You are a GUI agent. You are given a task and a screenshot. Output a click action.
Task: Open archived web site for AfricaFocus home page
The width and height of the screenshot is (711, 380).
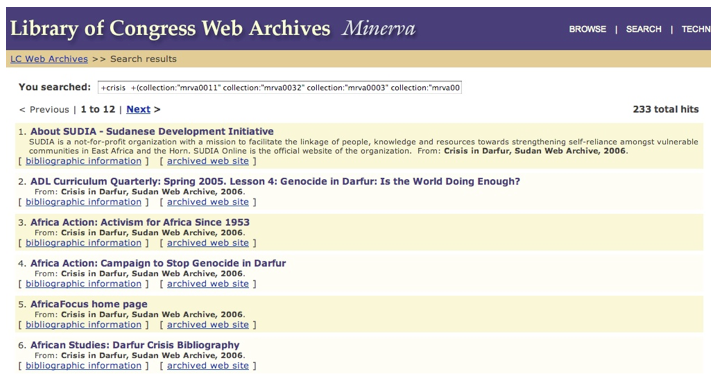(208, 325)
